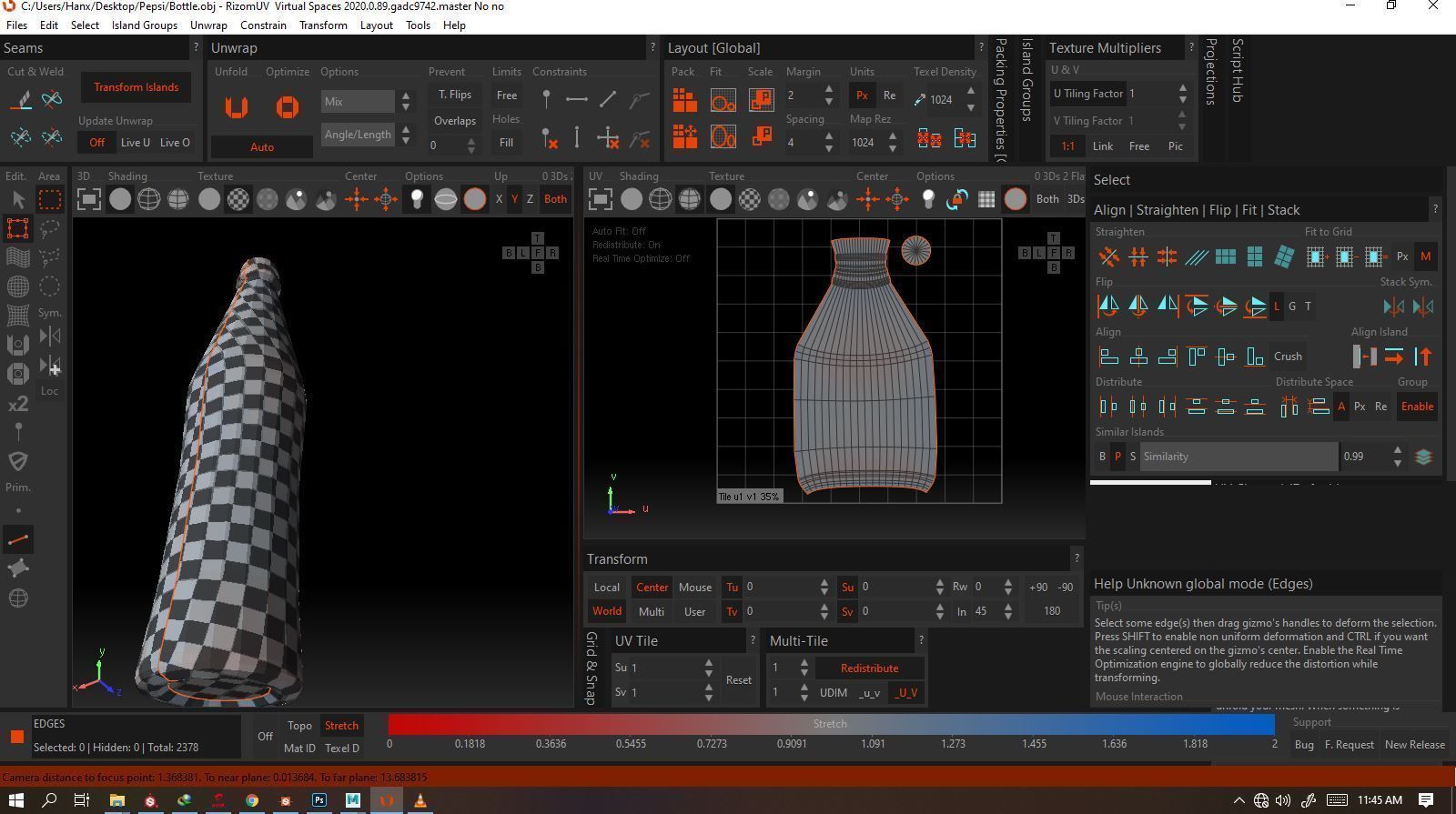This screenshot has height=814, width=1456.
Task: Click the pin constraint icon
Action: [546, 98]
